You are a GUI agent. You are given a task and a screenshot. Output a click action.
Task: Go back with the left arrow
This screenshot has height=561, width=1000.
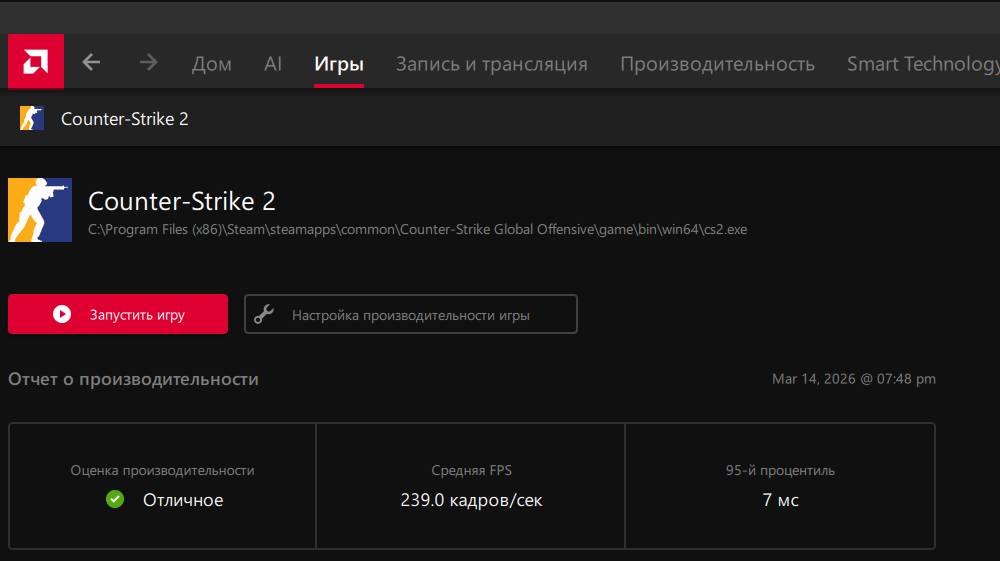pyautogui.click(x=91, y=63)
